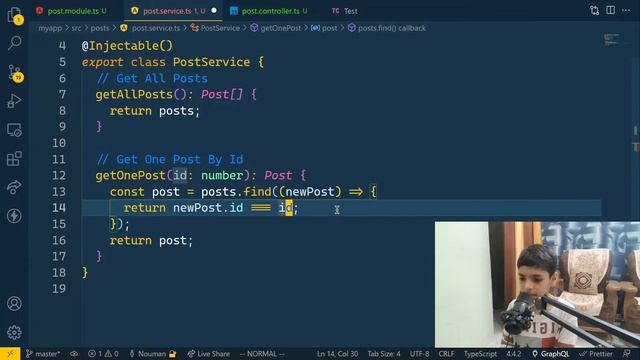Click the eye icon in status bar

click(x=74, y=354)
